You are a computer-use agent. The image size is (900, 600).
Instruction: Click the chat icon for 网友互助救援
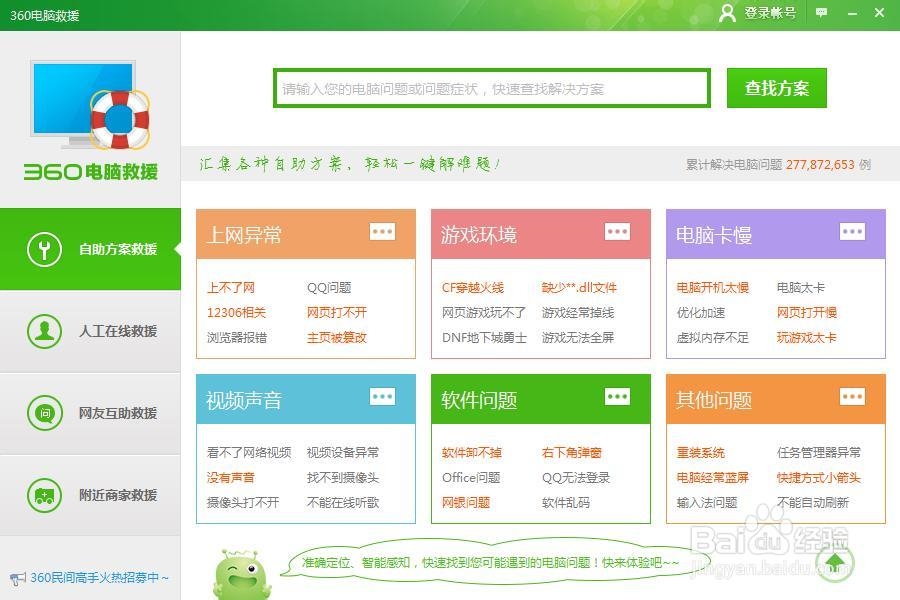tap(44, 412)
